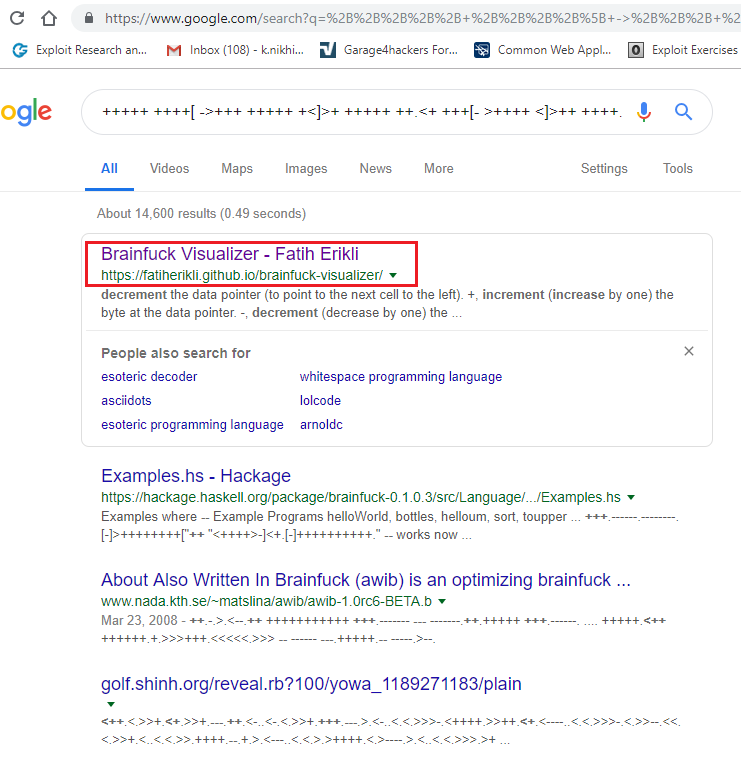741x766 pixels.
Task: Expand dropdown arrow next to fatiherikli.github.io URL
Action: coord(393,275)
